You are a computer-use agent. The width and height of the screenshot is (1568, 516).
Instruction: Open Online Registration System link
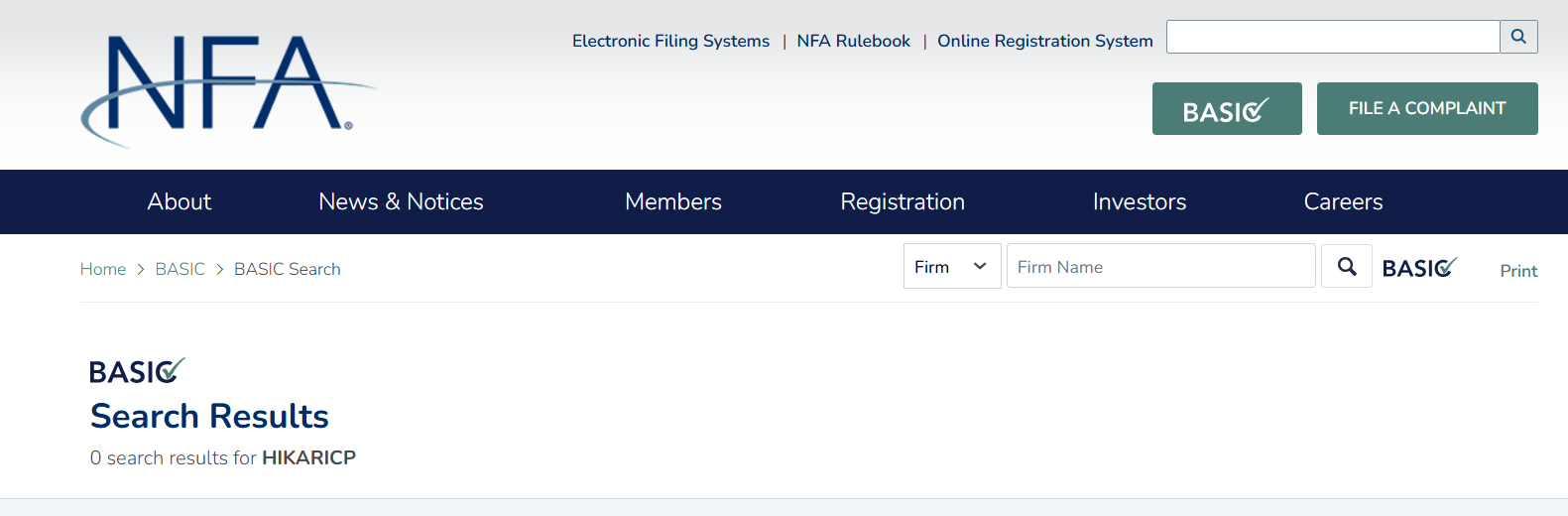tap(1045, 41)
